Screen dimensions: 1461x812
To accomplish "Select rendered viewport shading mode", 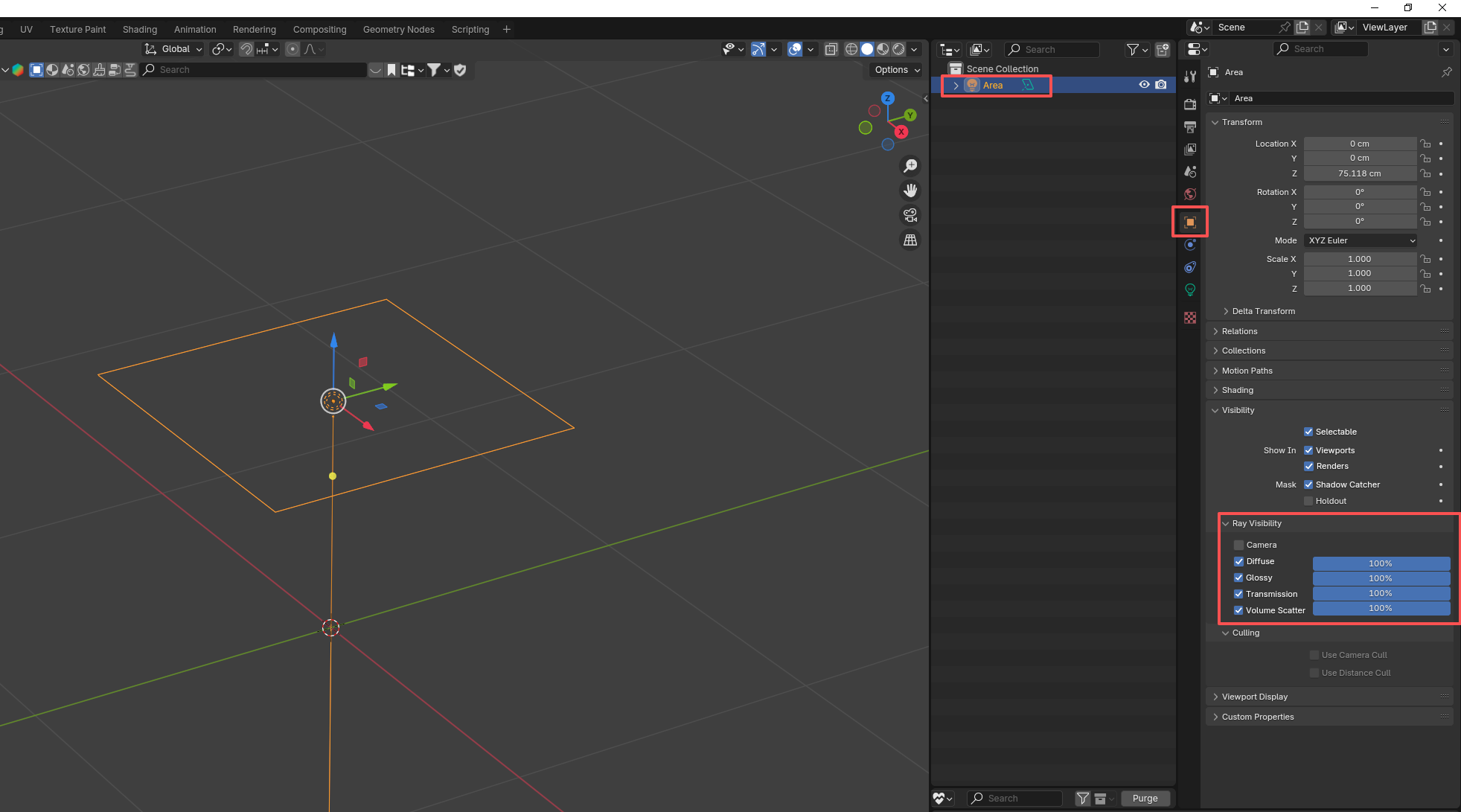I will coord(899,49).
